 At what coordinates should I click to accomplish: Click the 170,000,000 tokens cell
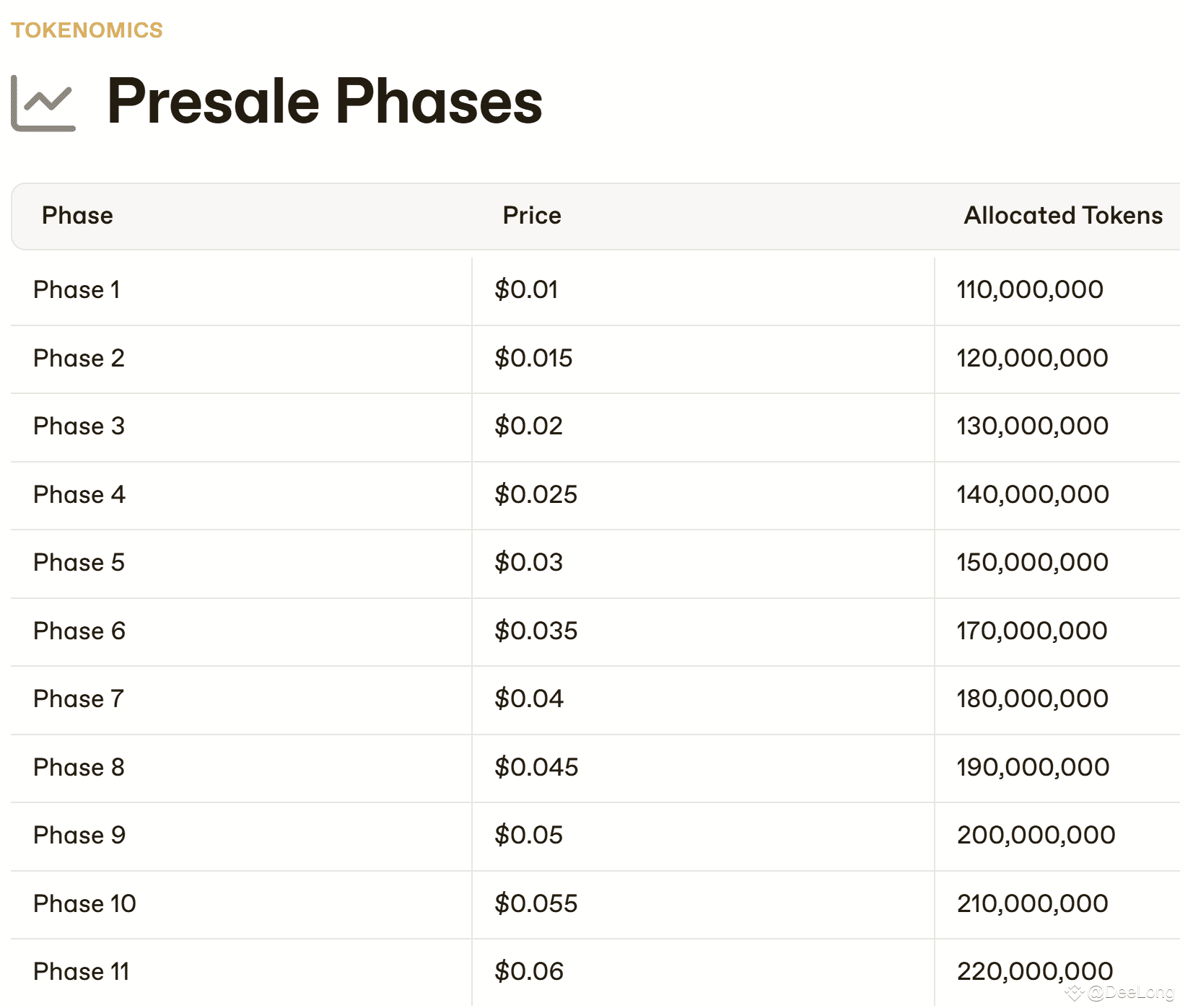pos(1031,631)
